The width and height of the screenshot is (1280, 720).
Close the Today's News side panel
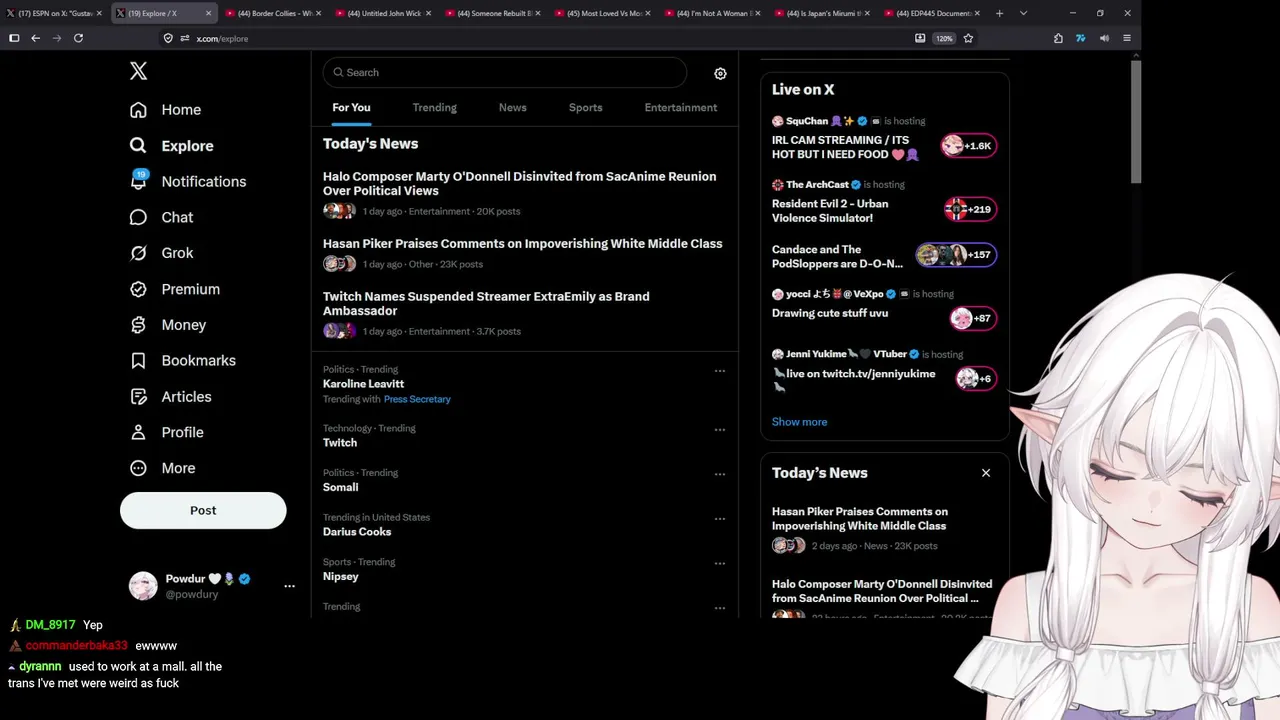[x=986, y=473]
